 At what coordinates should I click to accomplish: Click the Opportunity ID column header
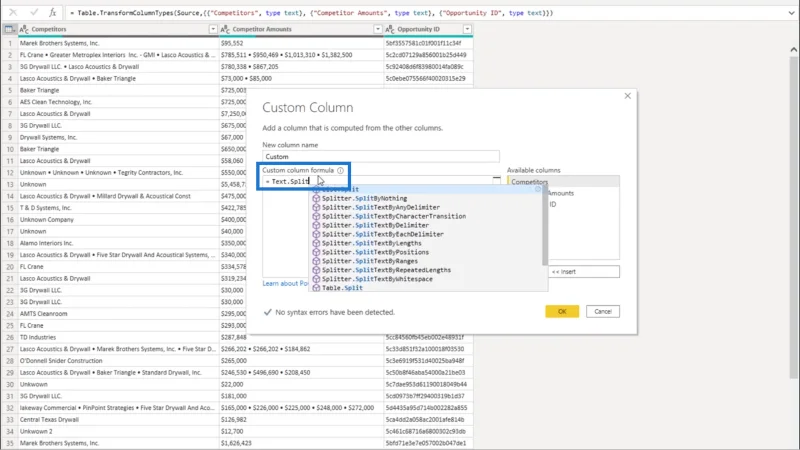[x=428, y=29]
